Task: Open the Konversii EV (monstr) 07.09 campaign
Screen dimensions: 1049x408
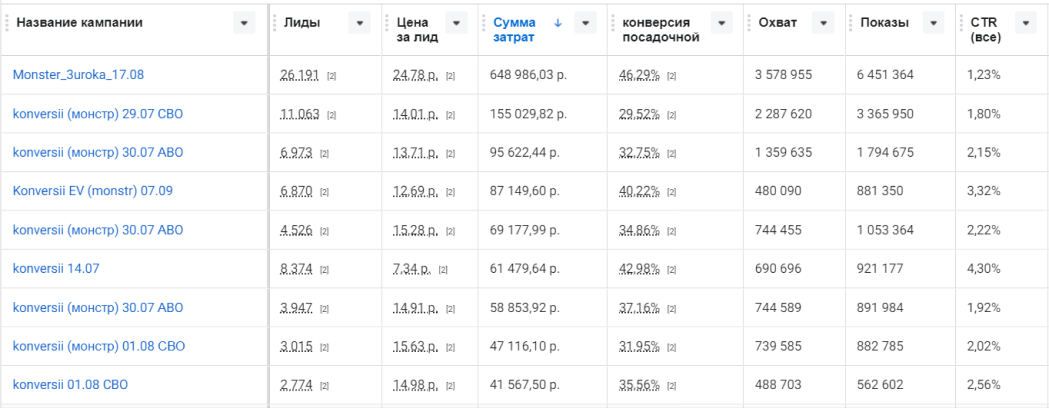Action: click(x=92, y=192)
